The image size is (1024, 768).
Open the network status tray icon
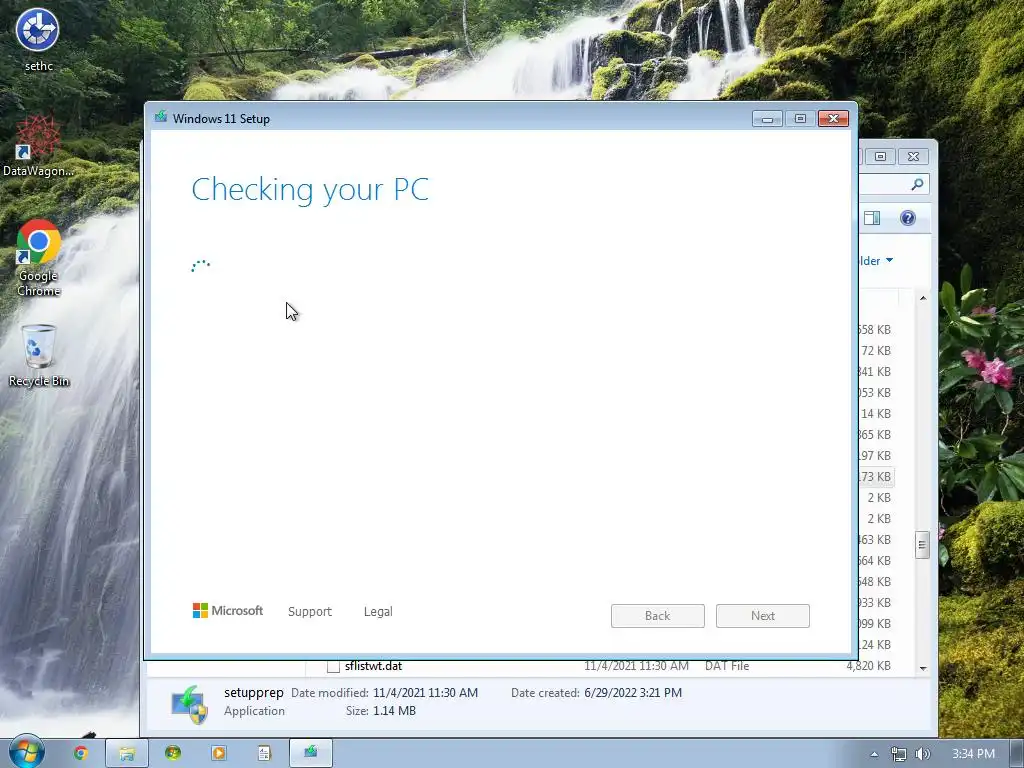[x=899, y=754]
